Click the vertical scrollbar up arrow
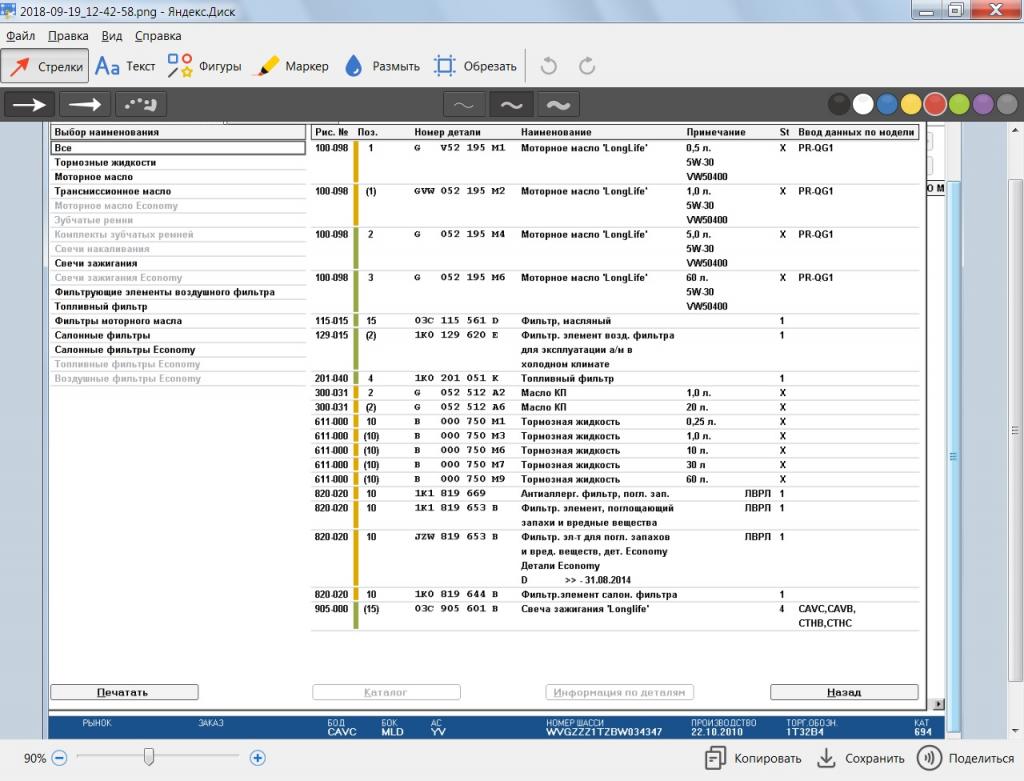The height and width of the screenshot is (781, 1024). tap(1016, 130)
